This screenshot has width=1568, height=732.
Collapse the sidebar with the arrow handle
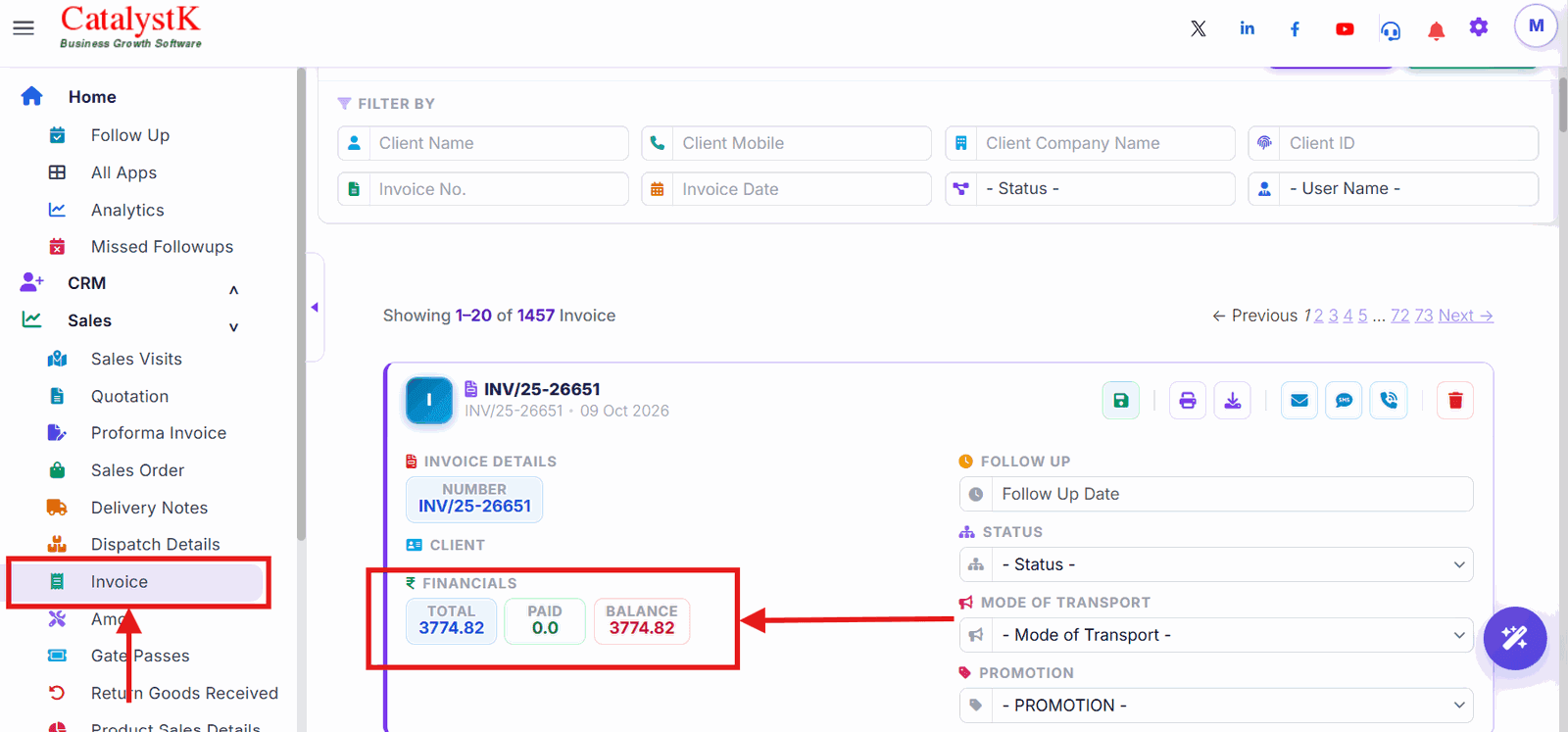[315, 307]
